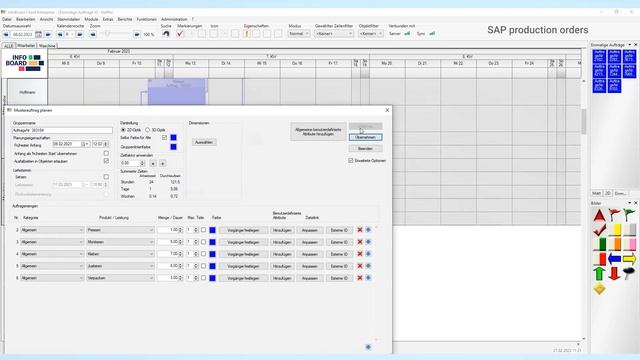This screenshot has width=640, height=360.
Task: Enable Anfang als frühesten Start übernehmen
Action: [x=106, y=153]
